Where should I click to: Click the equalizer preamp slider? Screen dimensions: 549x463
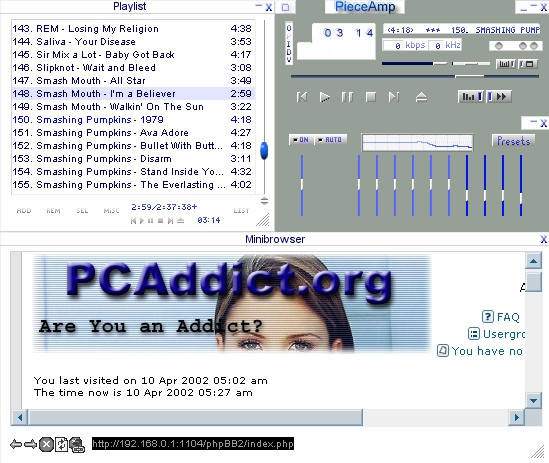point(302,185)
